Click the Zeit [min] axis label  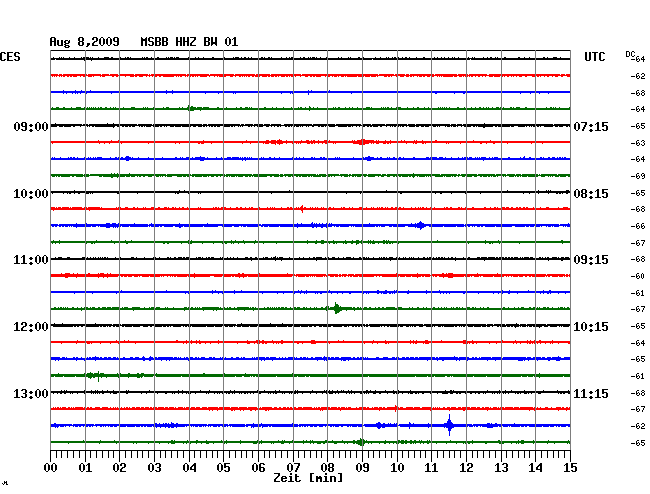click(x=308, y=478)
